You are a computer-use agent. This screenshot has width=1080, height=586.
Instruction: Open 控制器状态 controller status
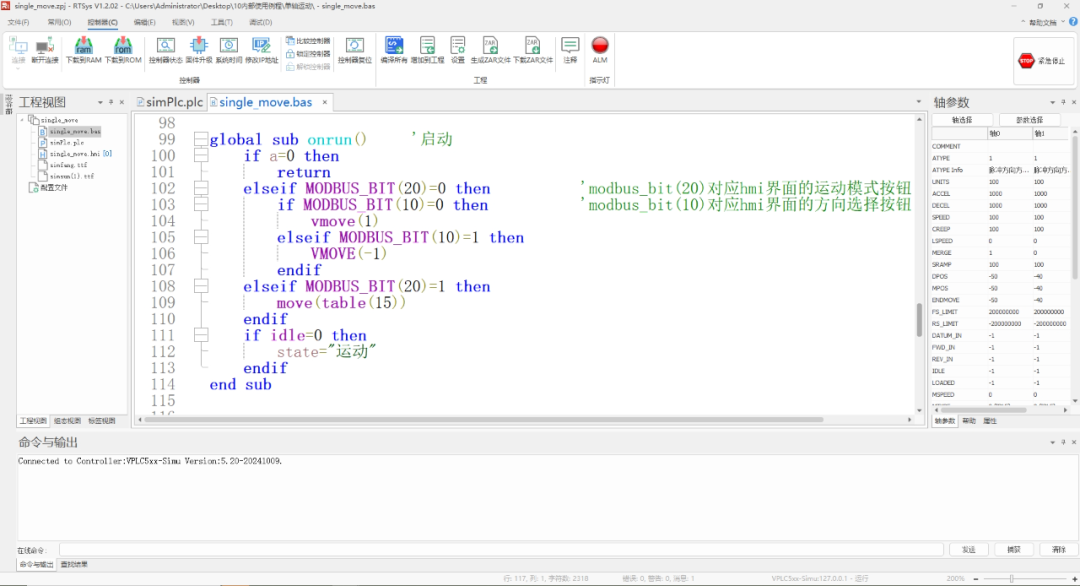(165, 51)
